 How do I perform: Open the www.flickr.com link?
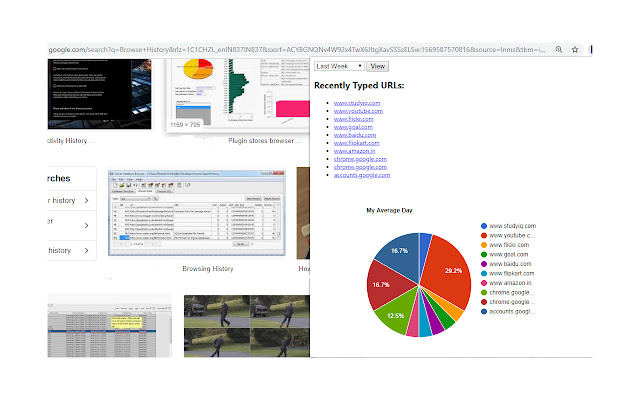tap(353, 119)
